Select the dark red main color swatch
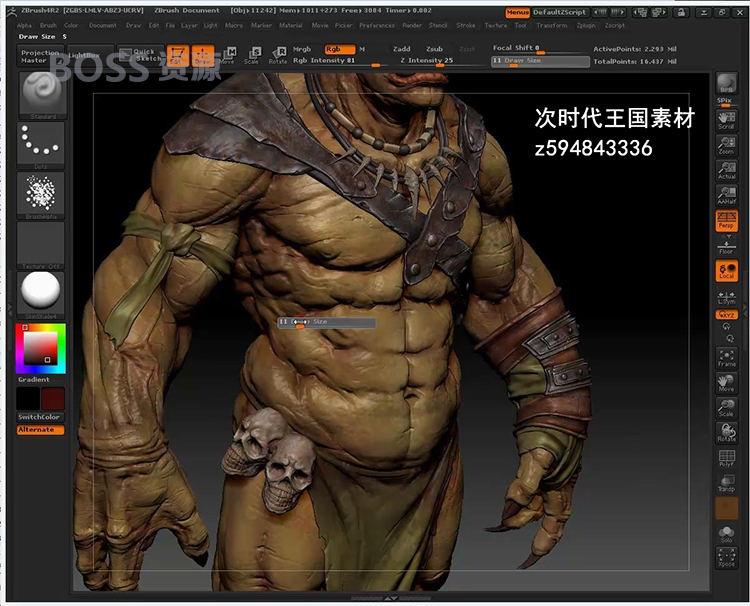This screenshot has width=750, height=606. [x=53, y=398]
